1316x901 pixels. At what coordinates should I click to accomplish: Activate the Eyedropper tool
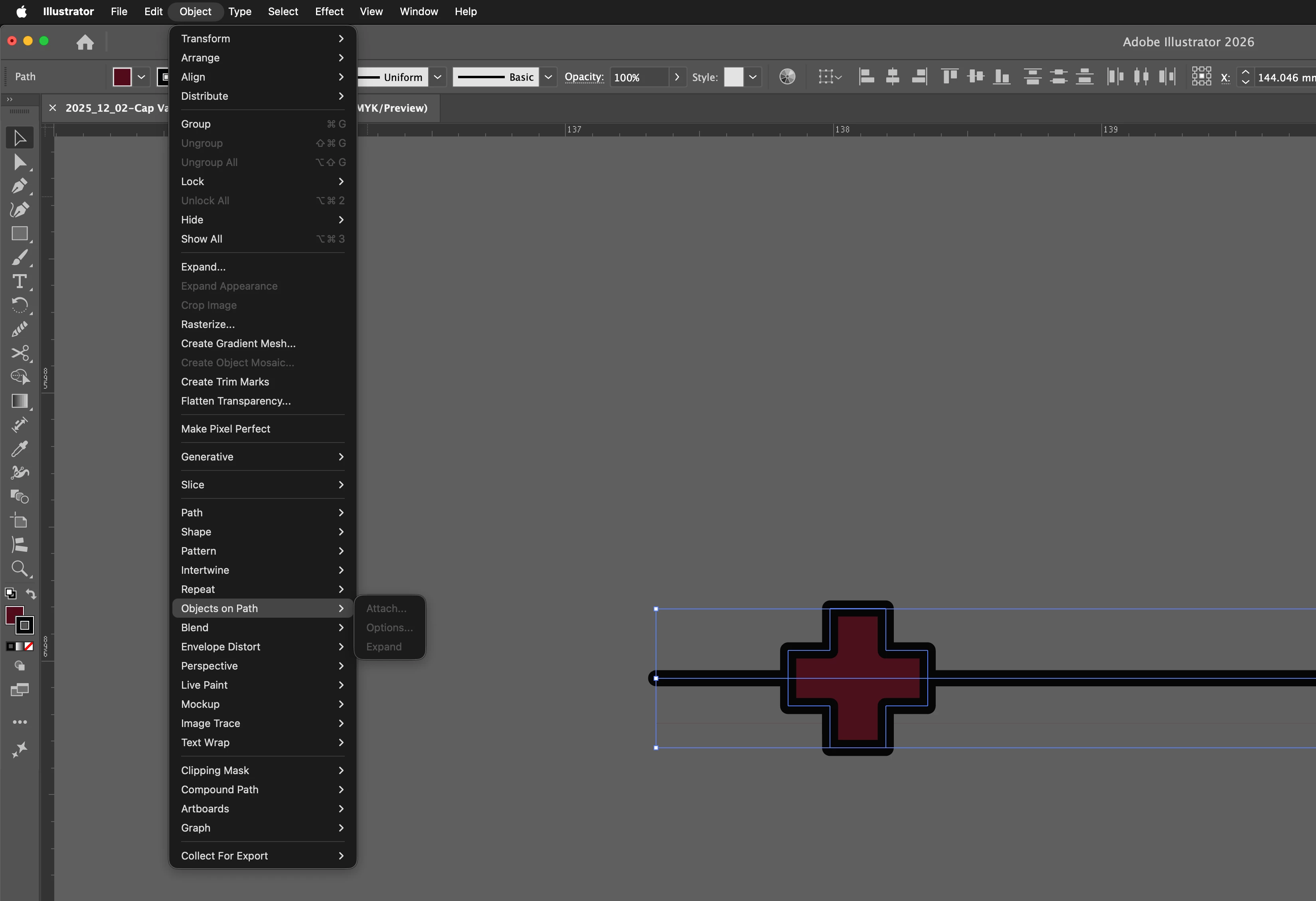[x=20, y=449]
